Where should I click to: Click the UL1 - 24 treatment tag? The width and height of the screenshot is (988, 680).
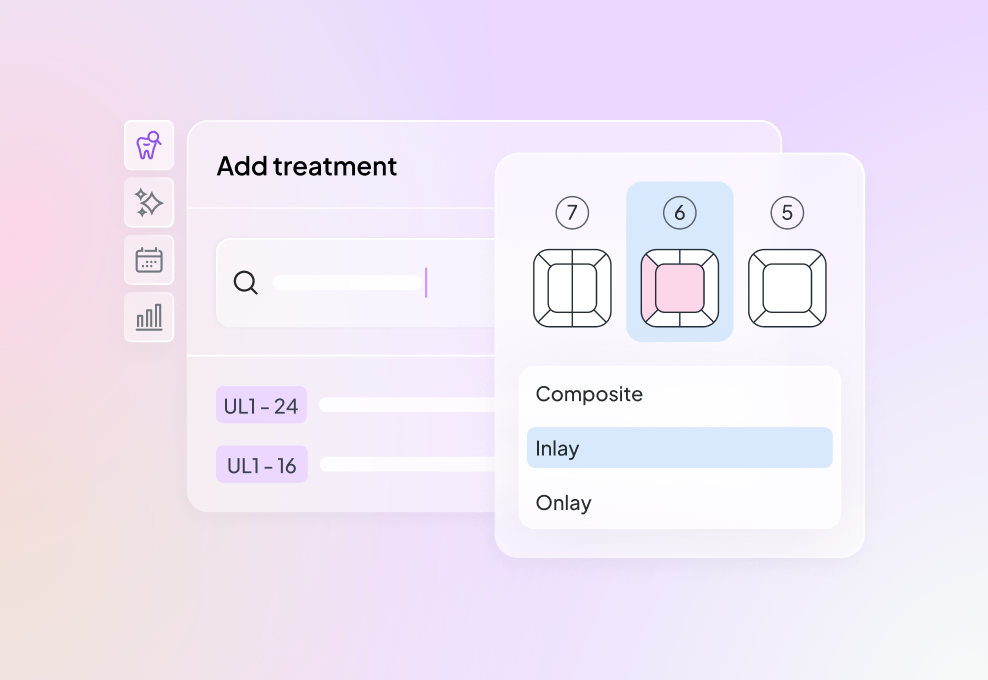tap(261, 405)
